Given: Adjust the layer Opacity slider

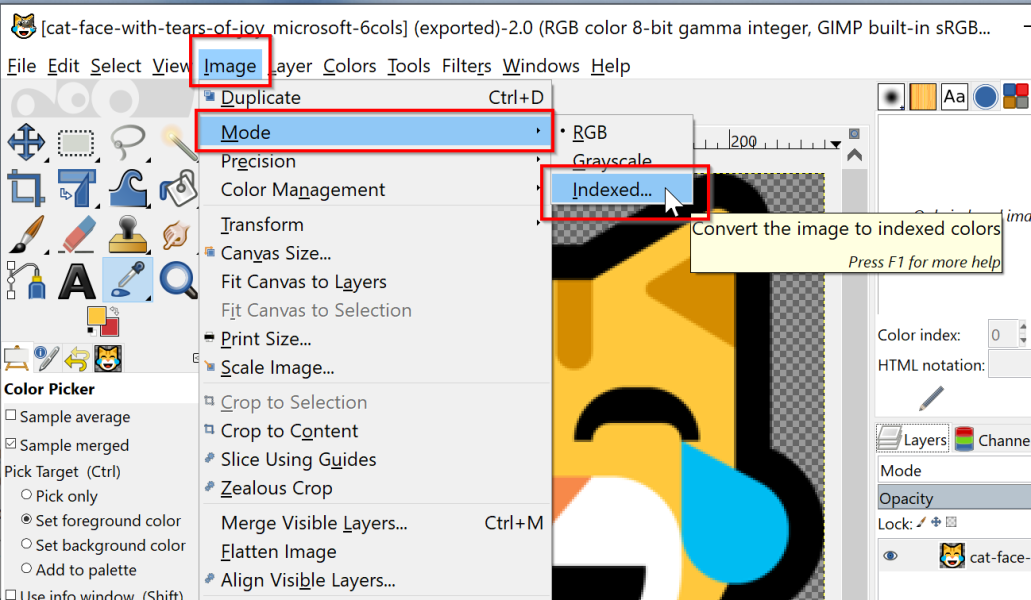Looking at the screenshot, I should click(955, 498).
